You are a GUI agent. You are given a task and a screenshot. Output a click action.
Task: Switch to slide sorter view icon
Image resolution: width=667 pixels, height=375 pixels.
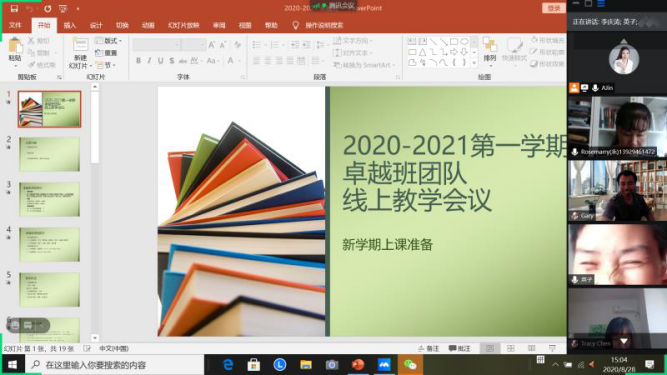[510, 348]
